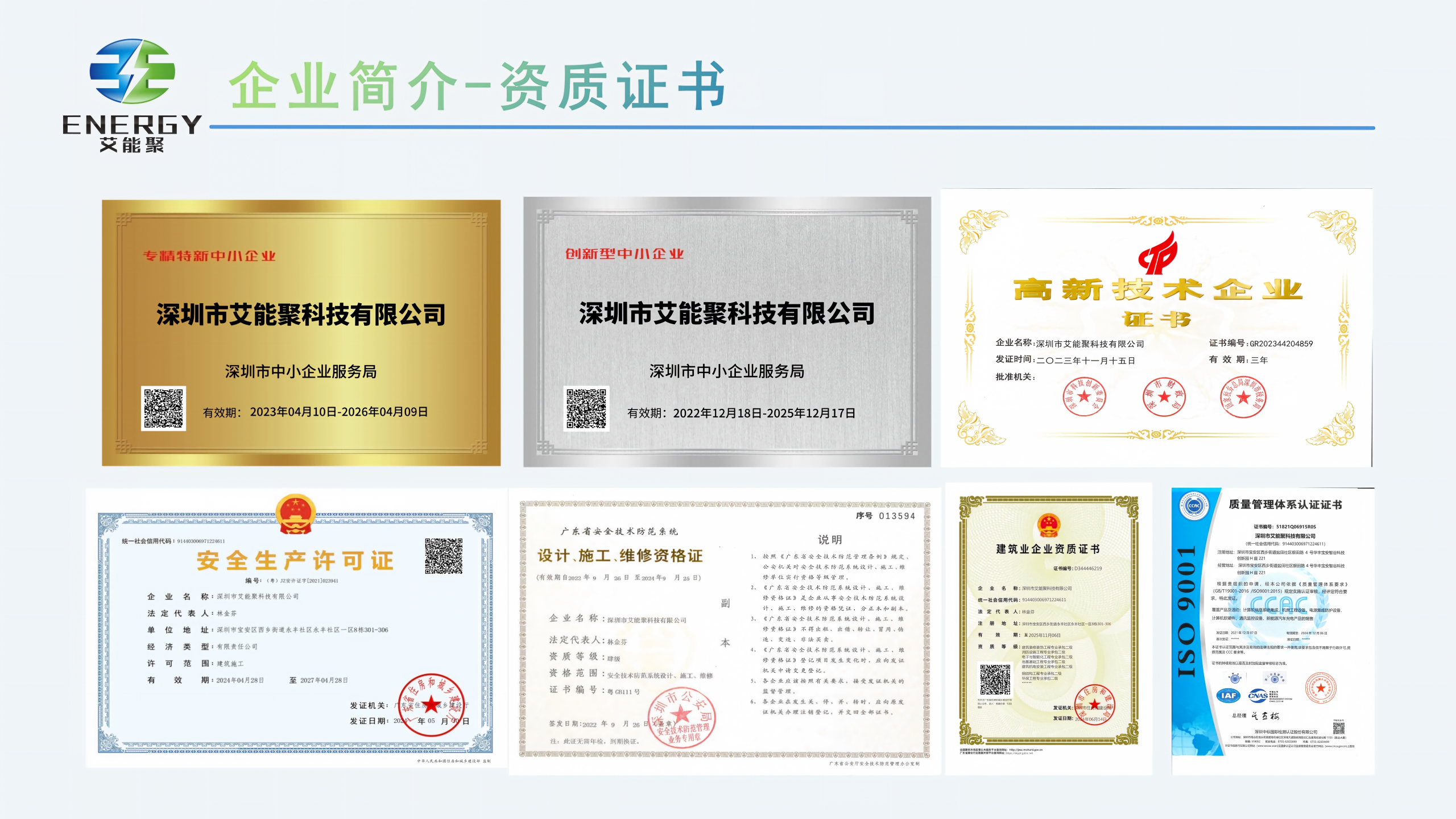Viewport: 1456px width, 819px height.
Task: Click the red seal on 安全生产许可证
Action: coord(431,705)
